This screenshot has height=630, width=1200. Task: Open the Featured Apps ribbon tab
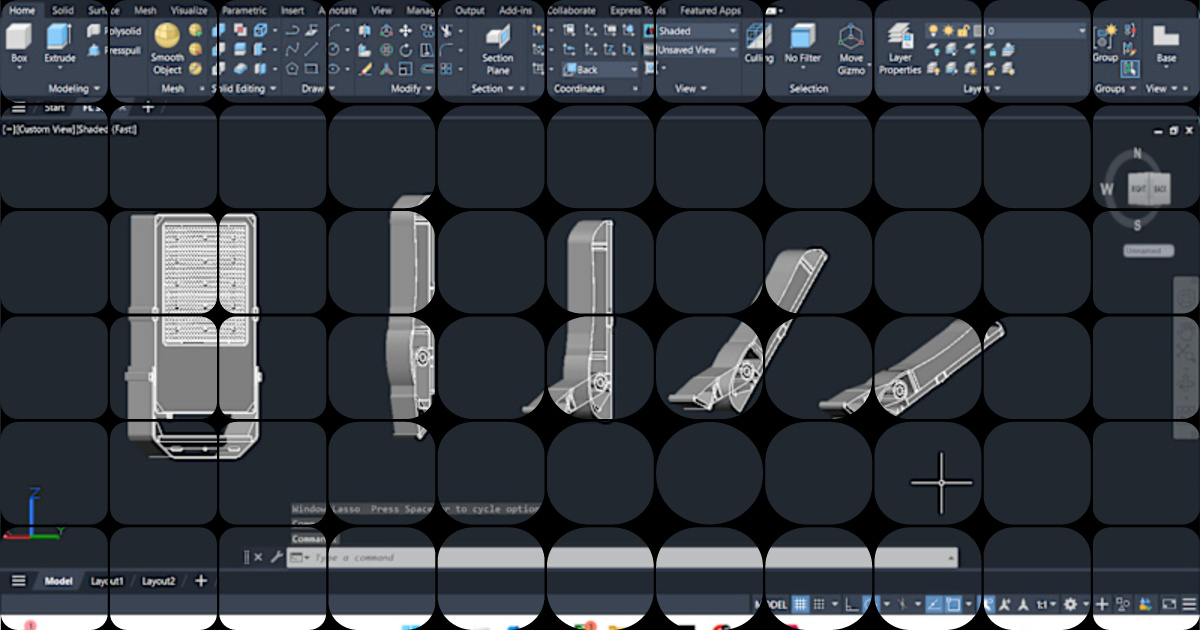[x=711, y=10]
